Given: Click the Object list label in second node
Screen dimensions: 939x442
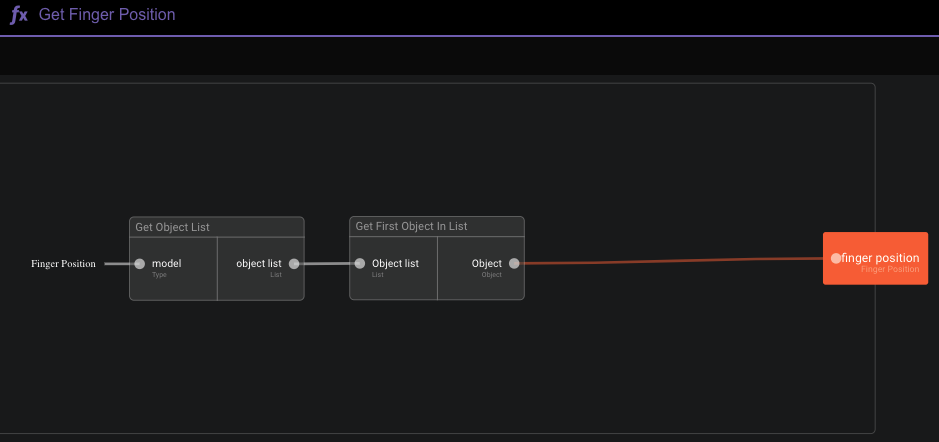Looking at the screenshot, I should pyautogui.click(x=395, y=263).
